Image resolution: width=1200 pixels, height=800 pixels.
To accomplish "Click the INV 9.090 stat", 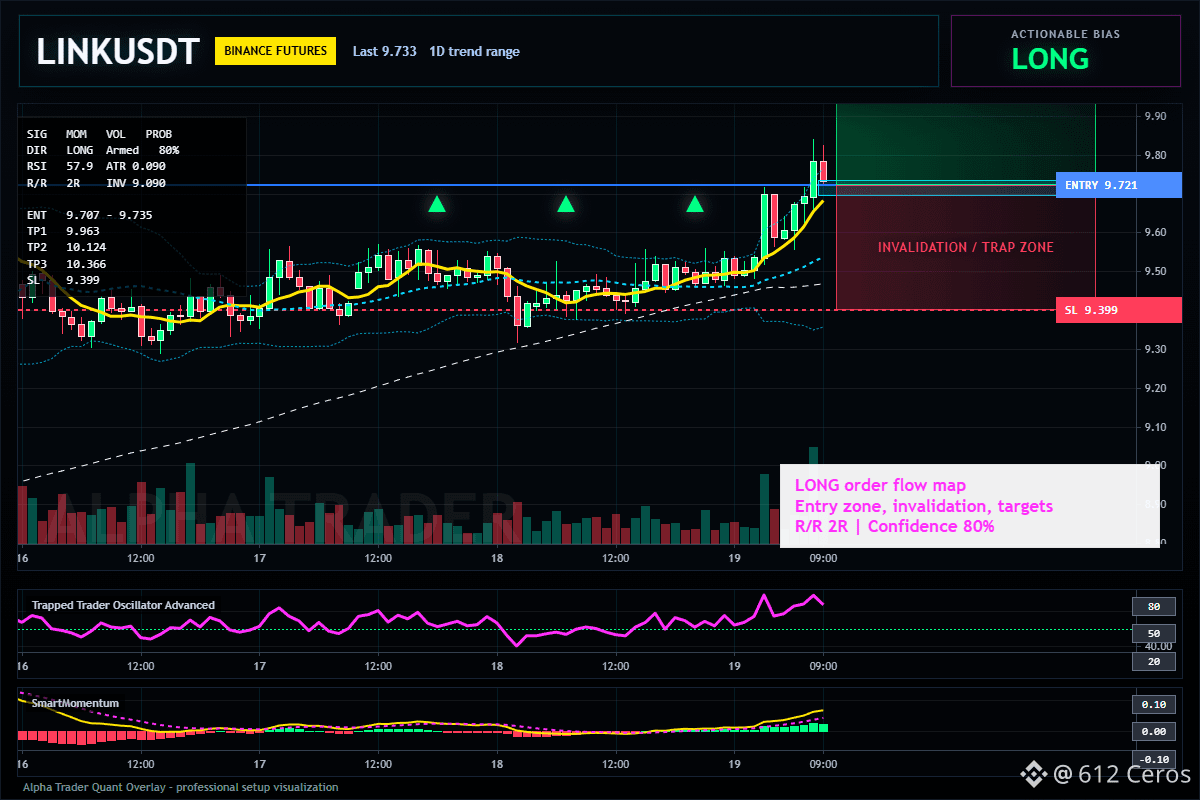I will pyautogui.click(x=136, y=183).
